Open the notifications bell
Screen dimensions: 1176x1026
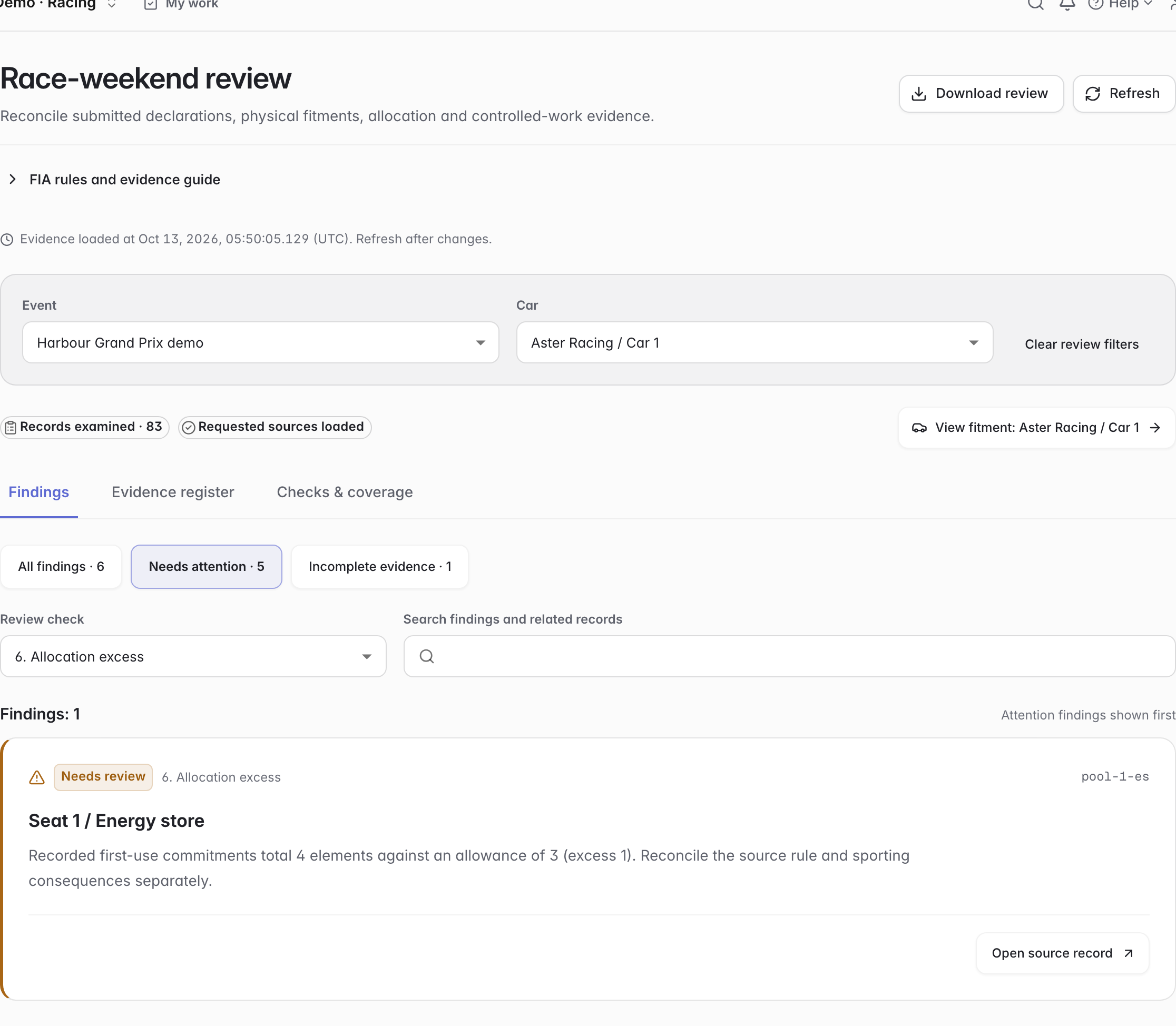coord(1066,5)
